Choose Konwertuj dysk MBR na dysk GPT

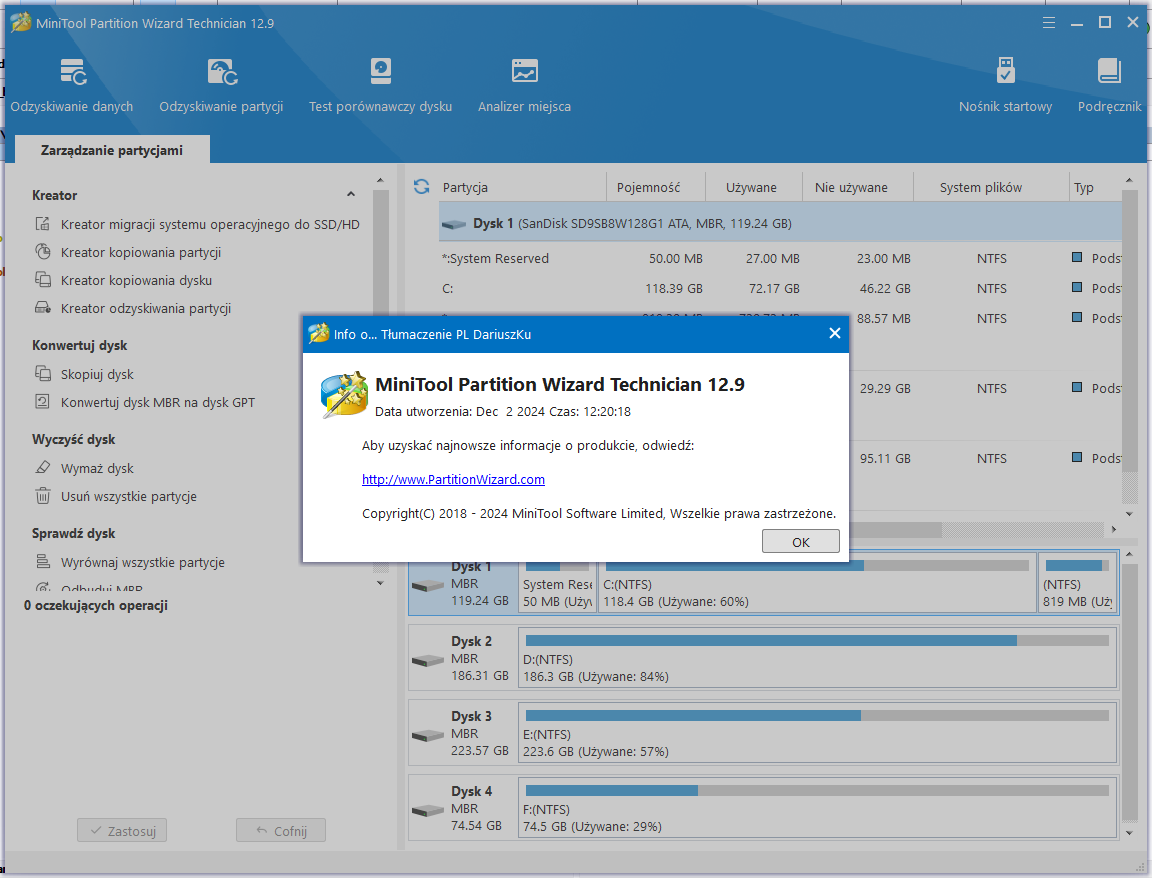(145, 402)
